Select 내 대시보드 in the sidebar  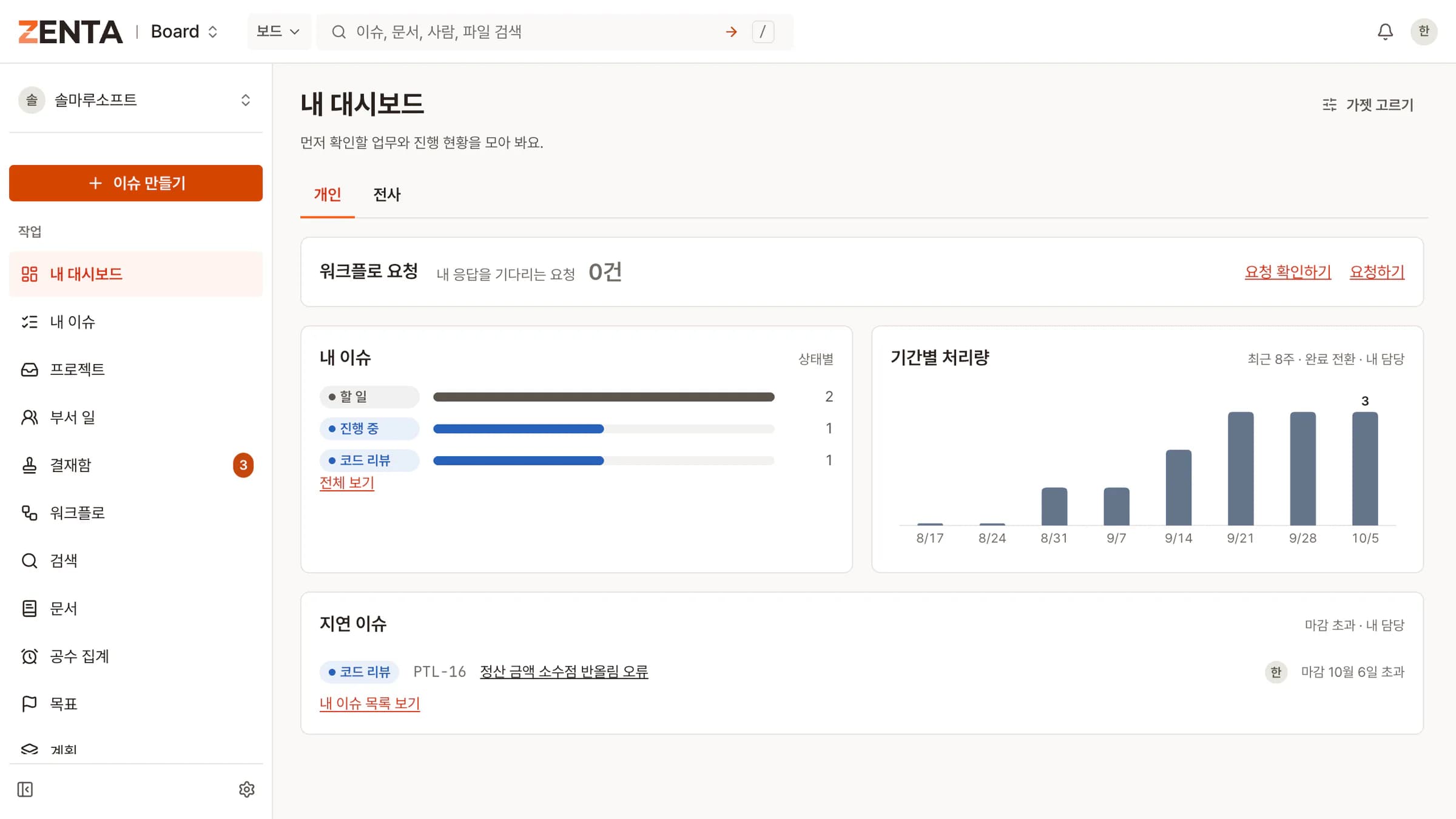point(136,274)
